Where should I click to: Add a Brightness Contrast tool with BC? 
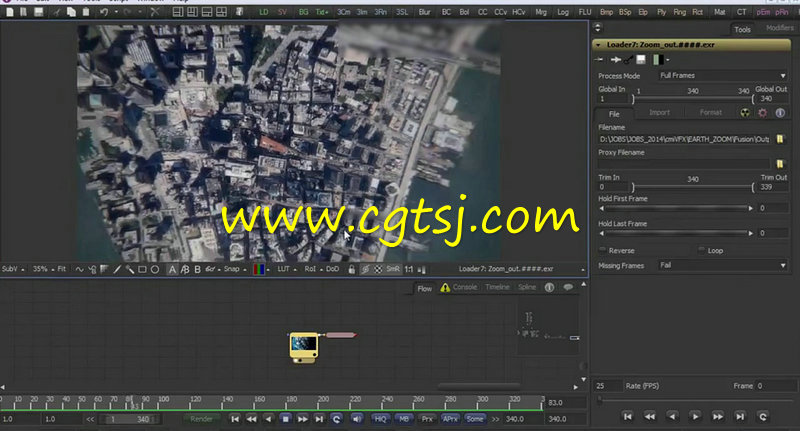coord(446,12)
